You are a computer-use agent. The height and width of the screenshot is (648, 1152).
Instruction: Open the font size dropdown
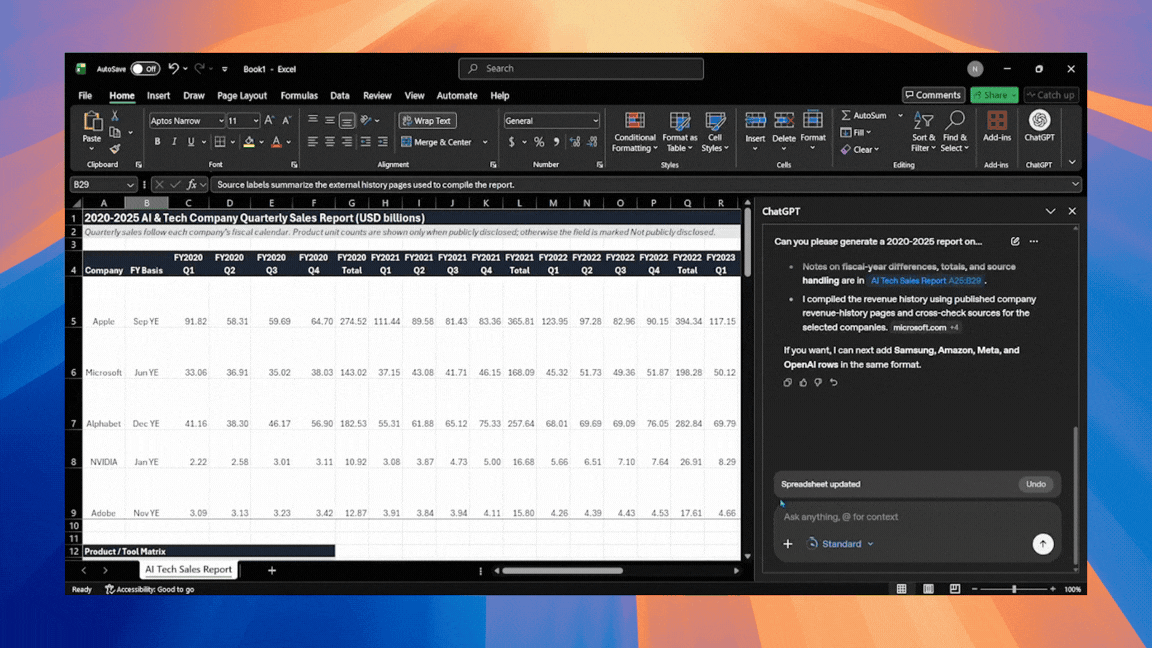(x=256, y=120)
